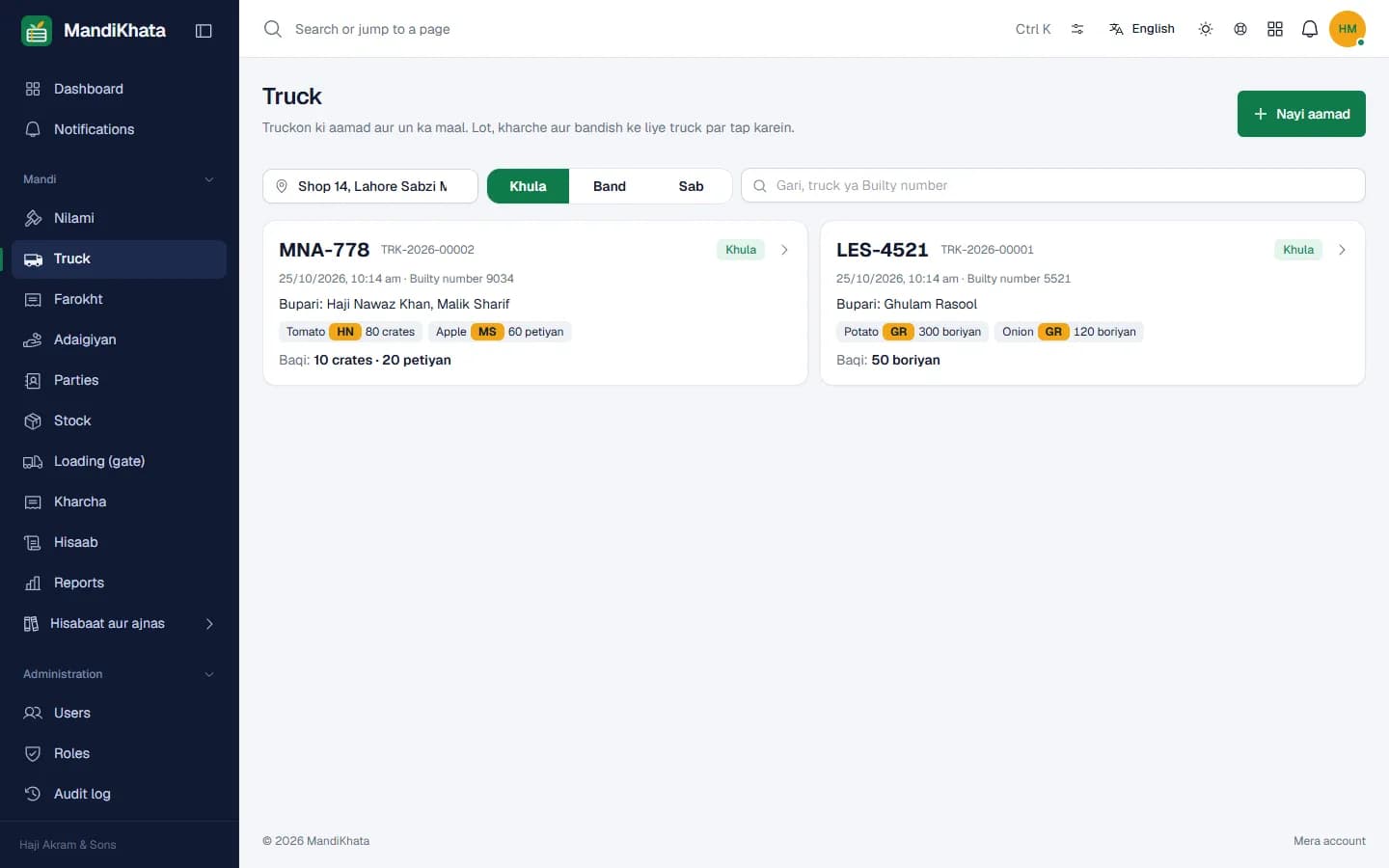Open the English language selector

point(1141,29)
